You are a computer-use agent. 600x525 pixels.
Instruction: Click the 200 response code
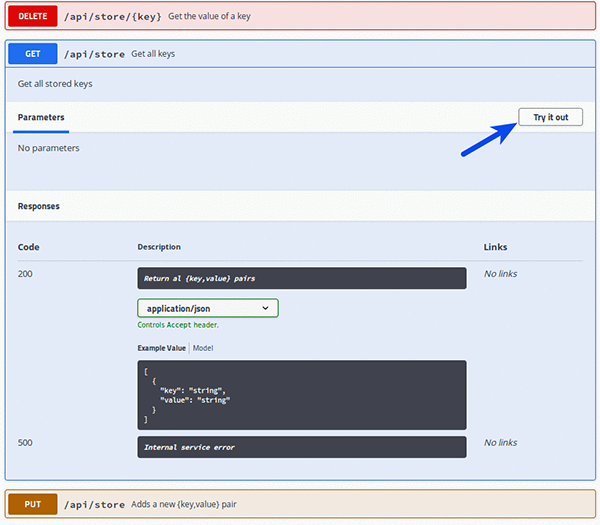[25, 274]
